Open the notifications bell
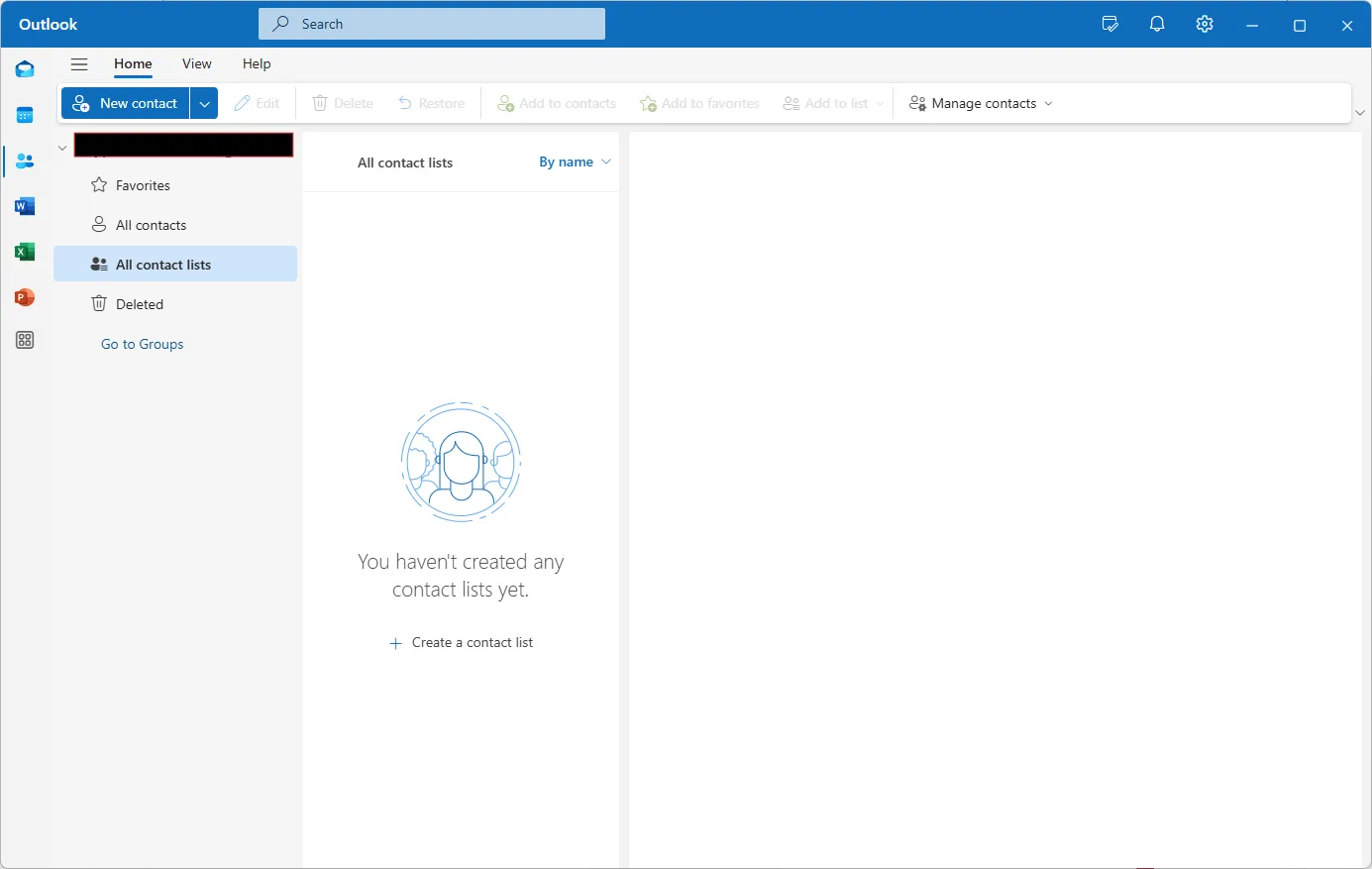The image size is (1372, 869). coord(1157,25)
